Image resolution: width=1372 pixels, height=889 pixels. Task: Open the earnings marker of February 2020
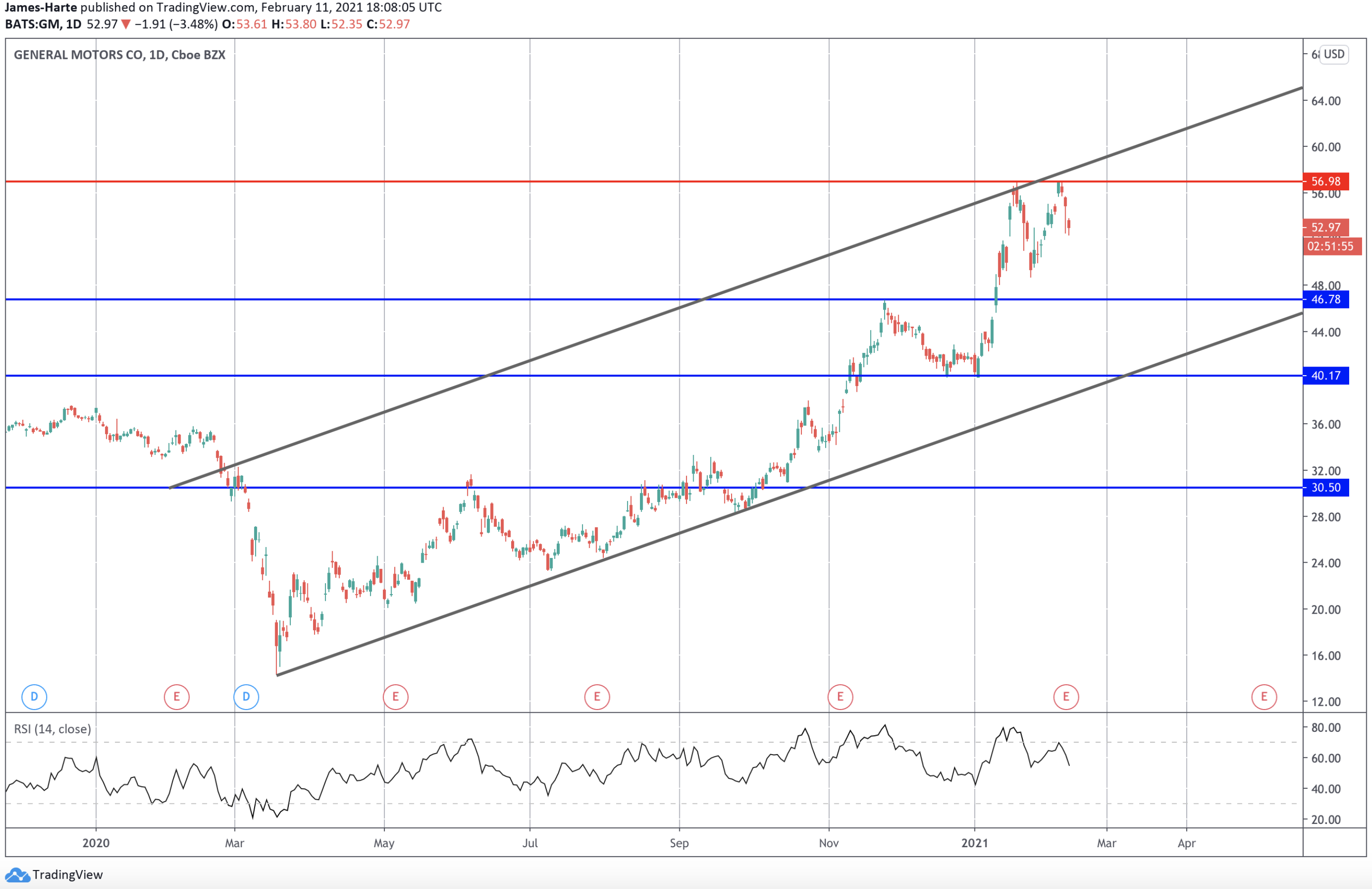[x=176, y=697]
